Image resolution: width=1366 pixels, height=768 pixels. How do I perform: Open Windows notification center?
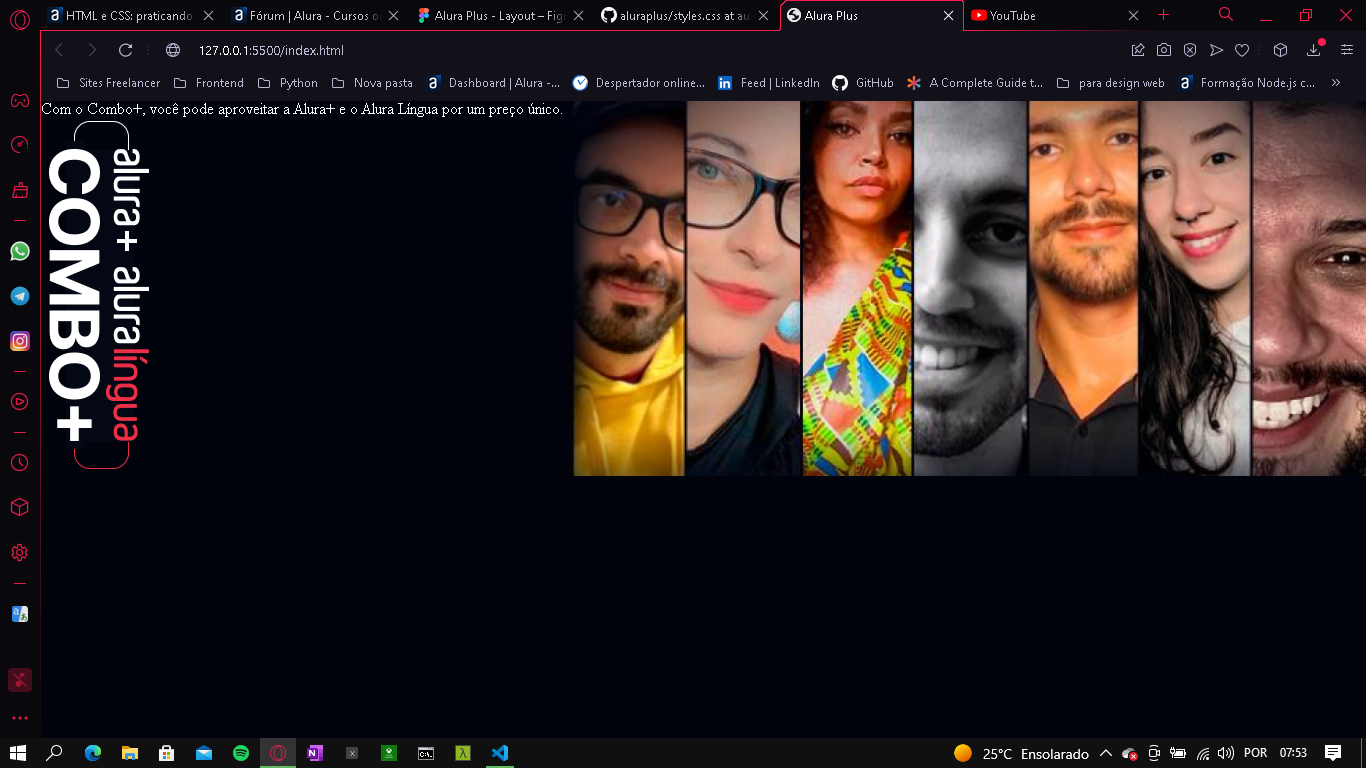coord(1333,753)
